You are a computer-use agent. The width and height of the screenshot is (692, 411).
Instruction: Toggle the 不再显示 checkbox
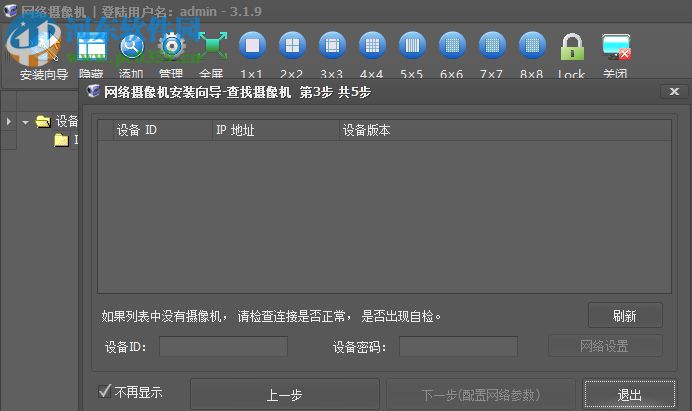coord(105,391)
